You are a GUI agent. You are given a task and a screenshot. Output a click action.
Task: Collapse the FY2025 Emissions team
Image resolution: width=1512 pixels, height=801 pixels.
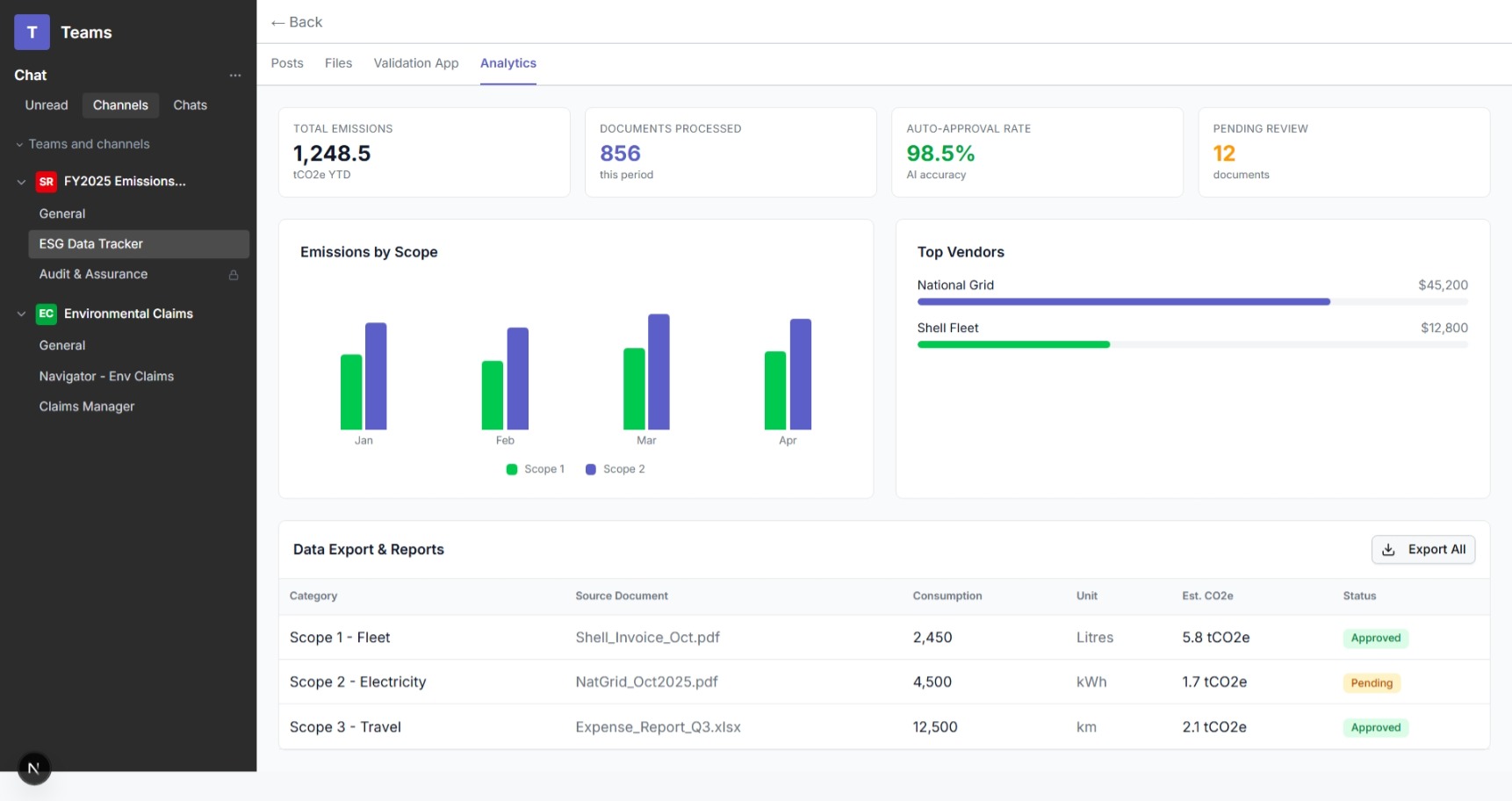tap(19, 181)
